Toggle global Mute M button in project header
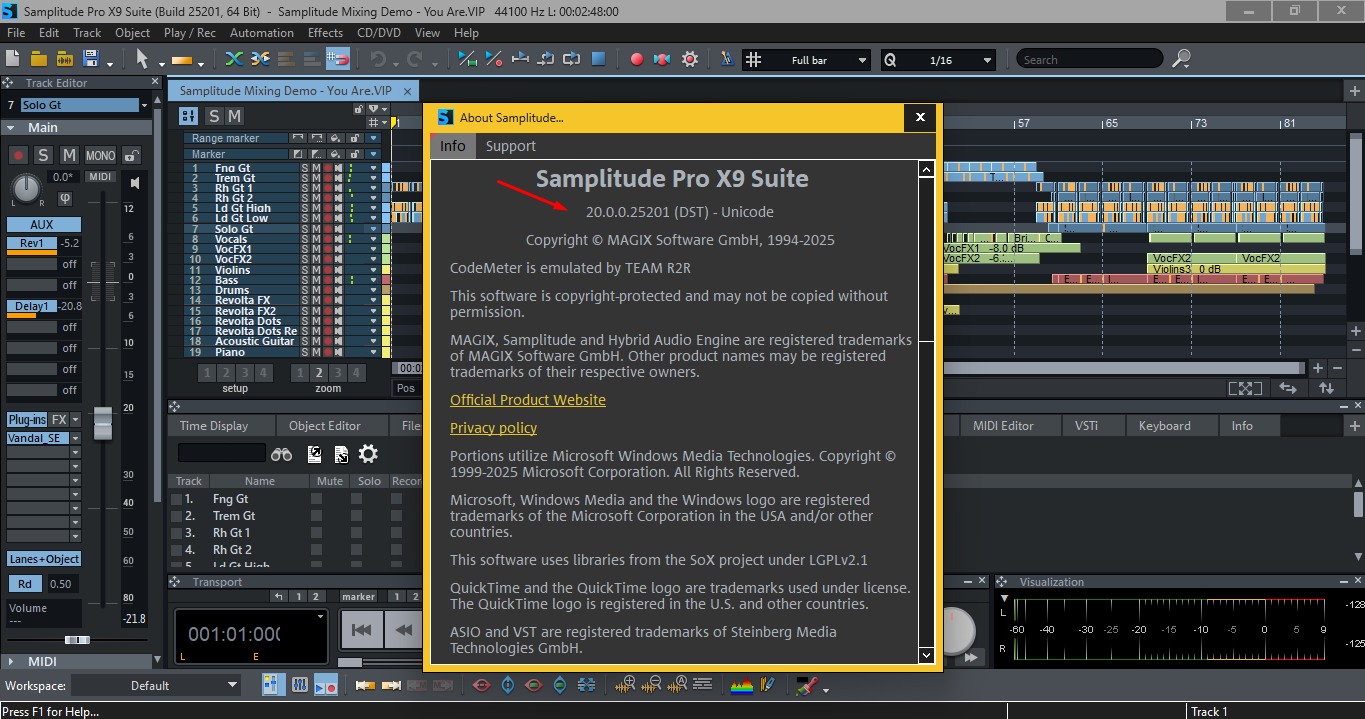 [x=234, y=116]
